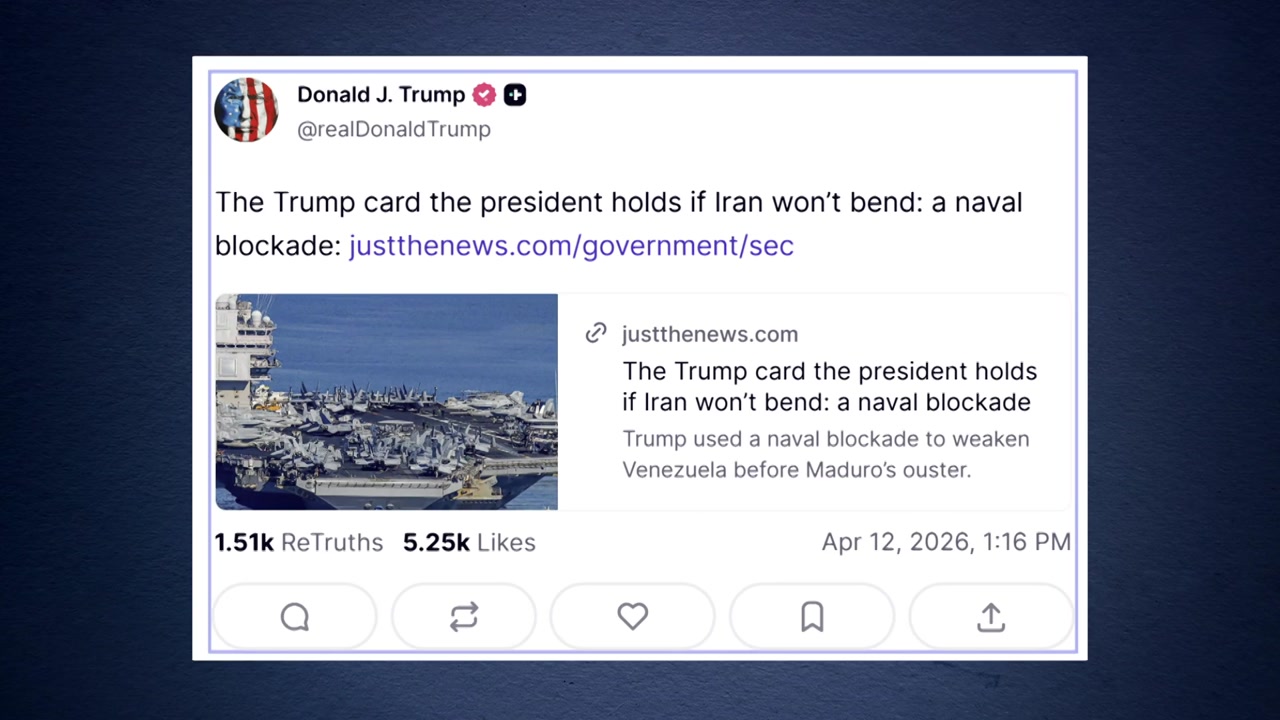Click the black plus badge beside name

[x=515, y=95]
